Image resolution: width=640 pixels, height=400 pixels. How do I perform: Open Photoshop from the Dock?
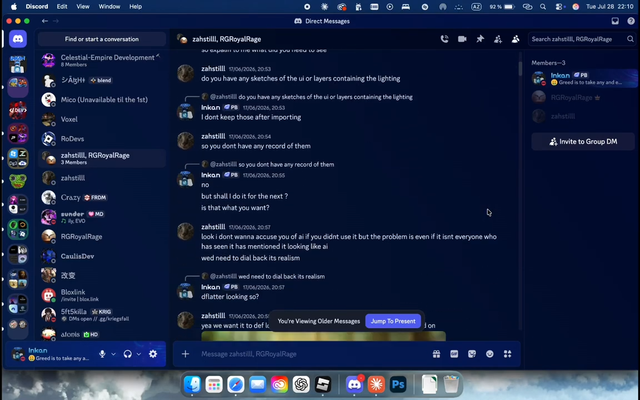(x=398, y=384)
